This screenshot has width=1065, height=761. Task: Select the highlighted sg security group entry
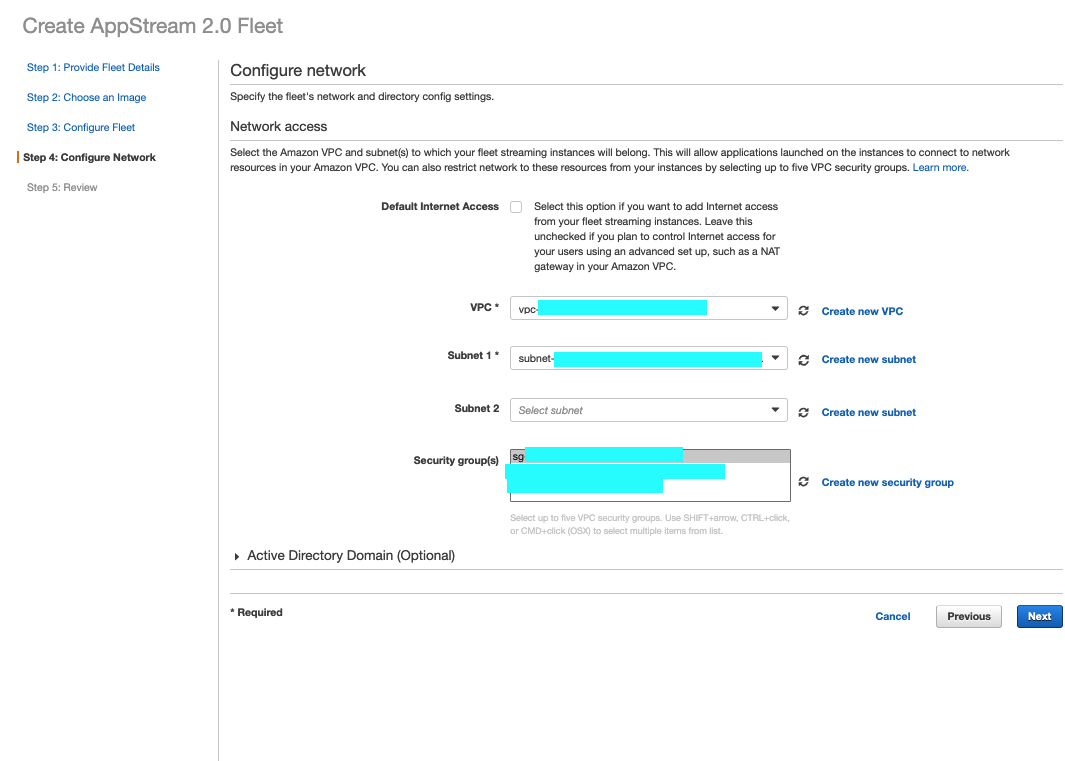(650, 456)
